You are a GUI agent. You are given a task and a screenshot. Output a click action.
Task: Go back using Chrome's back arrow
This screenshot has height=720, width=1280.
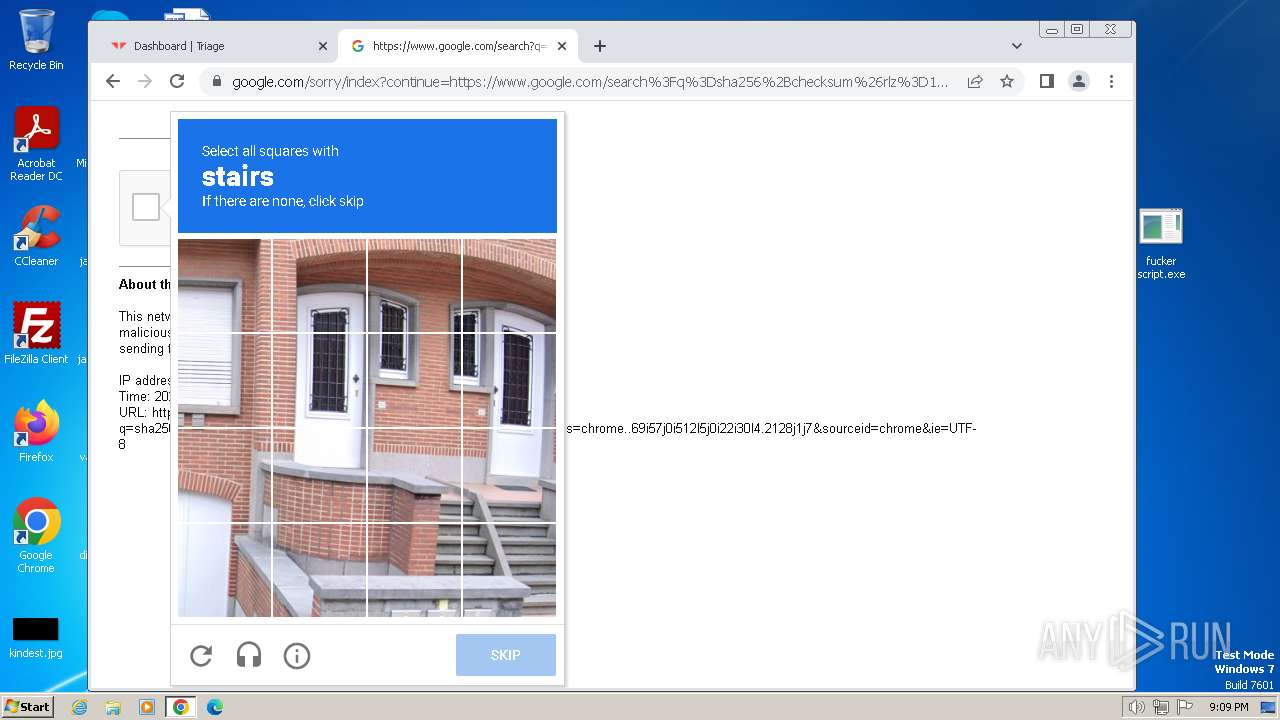(x=112, y=82)
